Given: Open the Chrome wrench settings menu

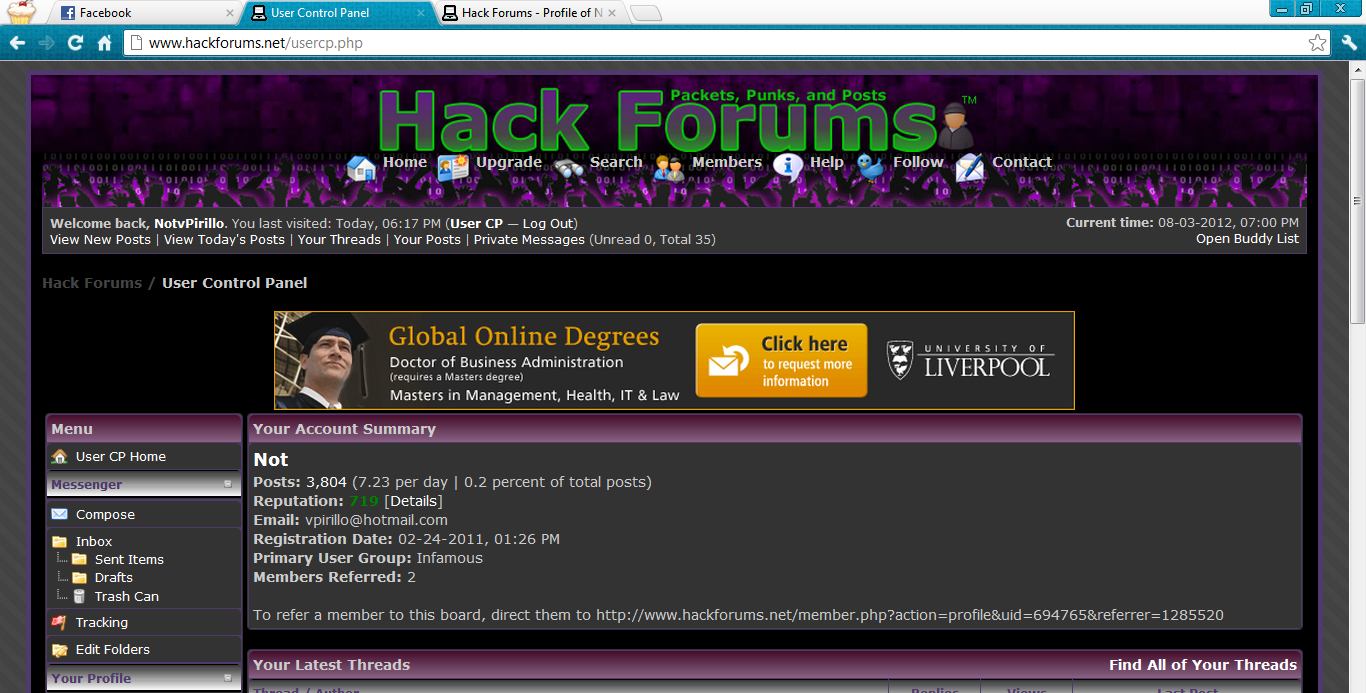Looking at the screenshot, I should [x=1349, y=43].
